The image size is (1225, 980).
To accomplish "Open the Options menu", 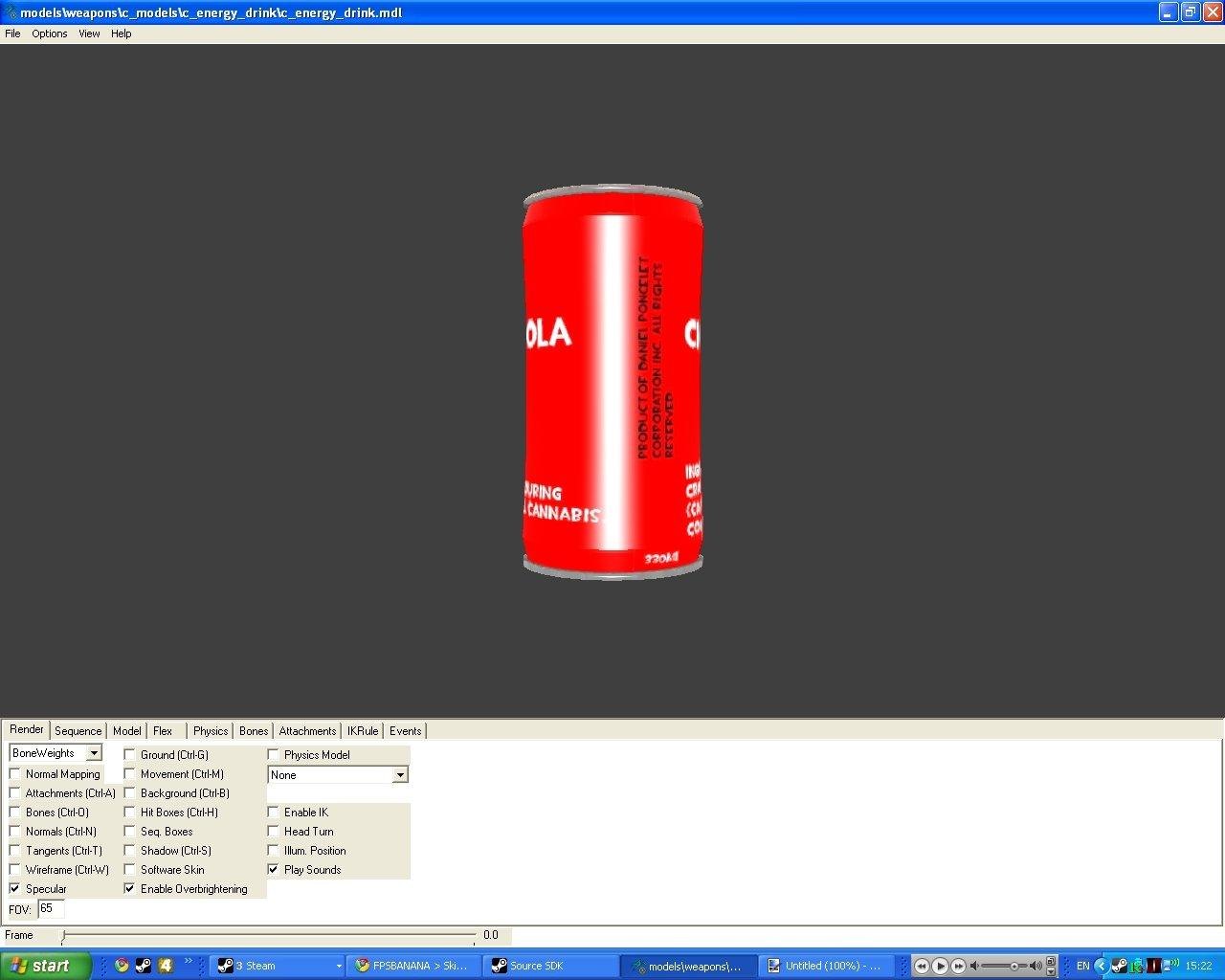I will click(49, 33).
